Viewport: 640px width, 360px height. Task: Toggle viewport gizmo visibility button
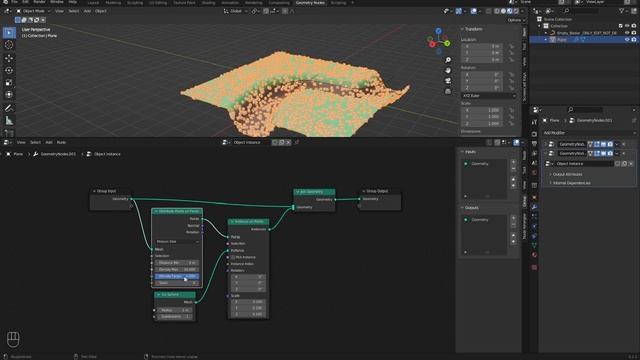[459, 11]
